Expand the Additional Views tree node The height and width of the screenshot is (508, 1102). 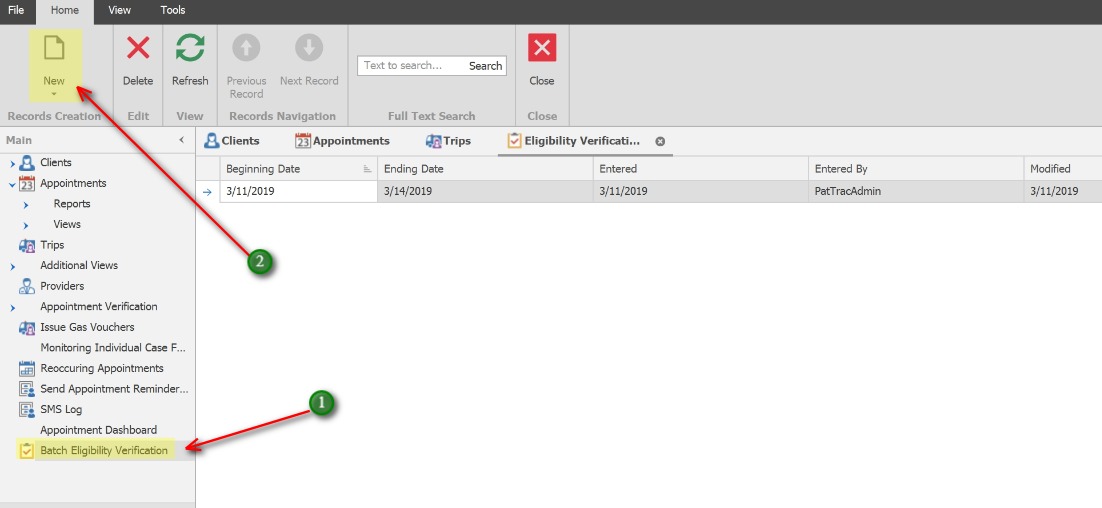(12, 267)
